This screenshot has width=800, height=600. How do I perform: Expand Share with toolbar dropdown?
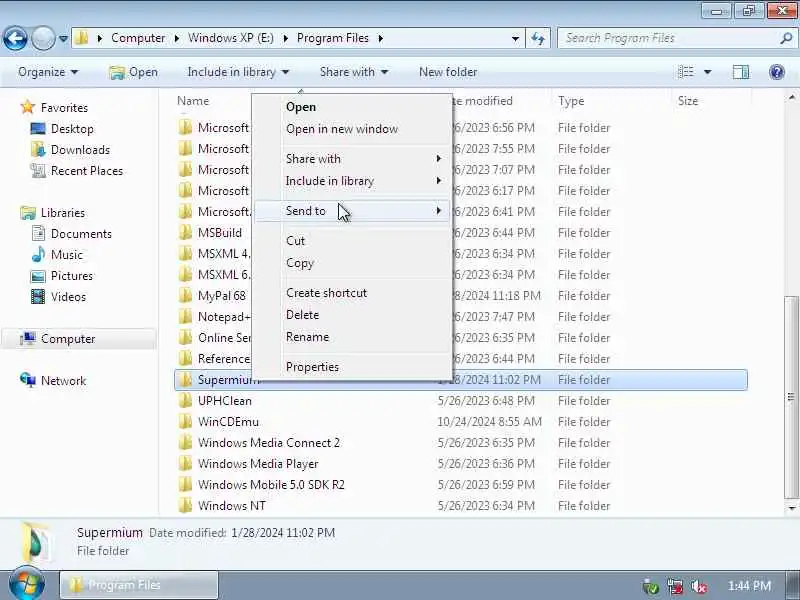(x=354, y=72)
